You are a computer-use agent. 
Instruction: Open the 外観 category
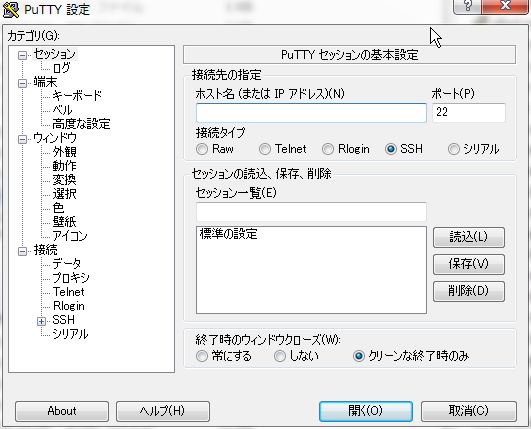(x=64, y=152)
